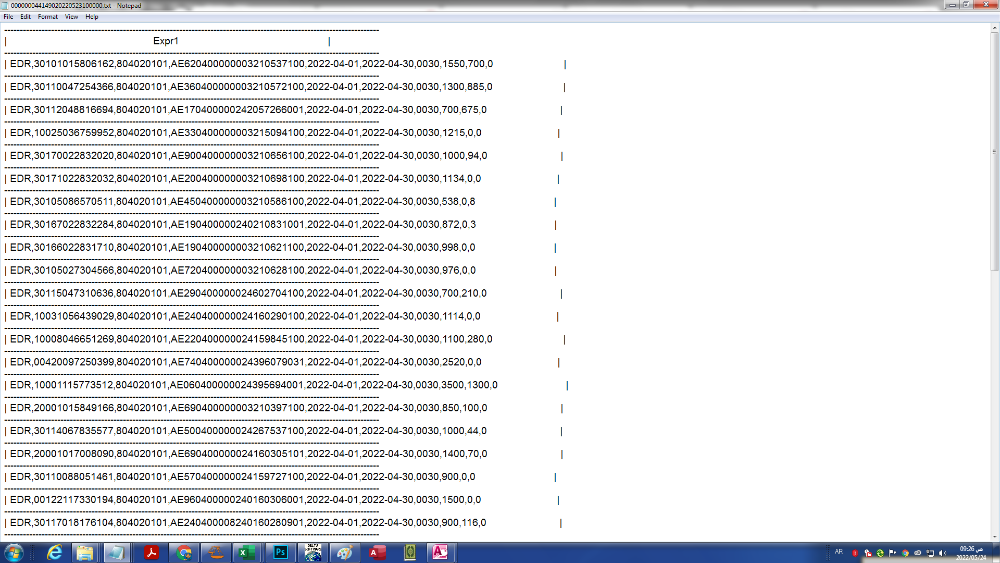This screenshot has height=563, width=1000.
Task: Open the Windows Start menu orb
Action: pos(13,552)
